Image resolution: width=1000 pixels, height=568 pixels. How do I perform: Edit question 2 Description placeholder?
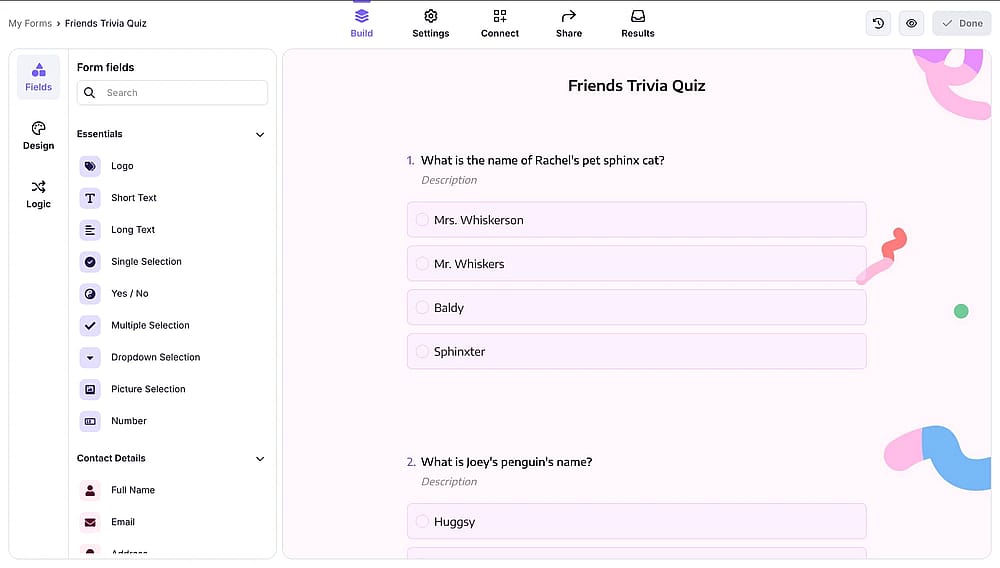point(449,481)
